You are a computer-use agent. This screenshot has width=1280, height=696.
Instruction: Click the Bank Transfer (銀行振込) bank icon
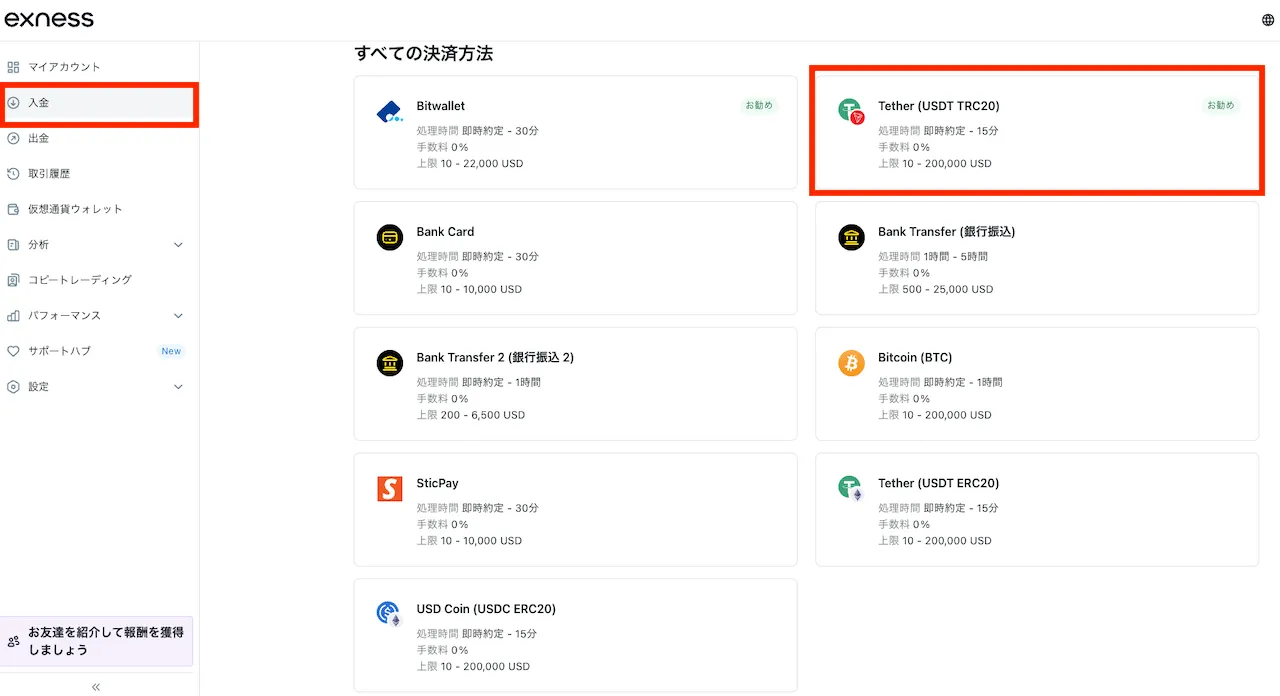851,237
